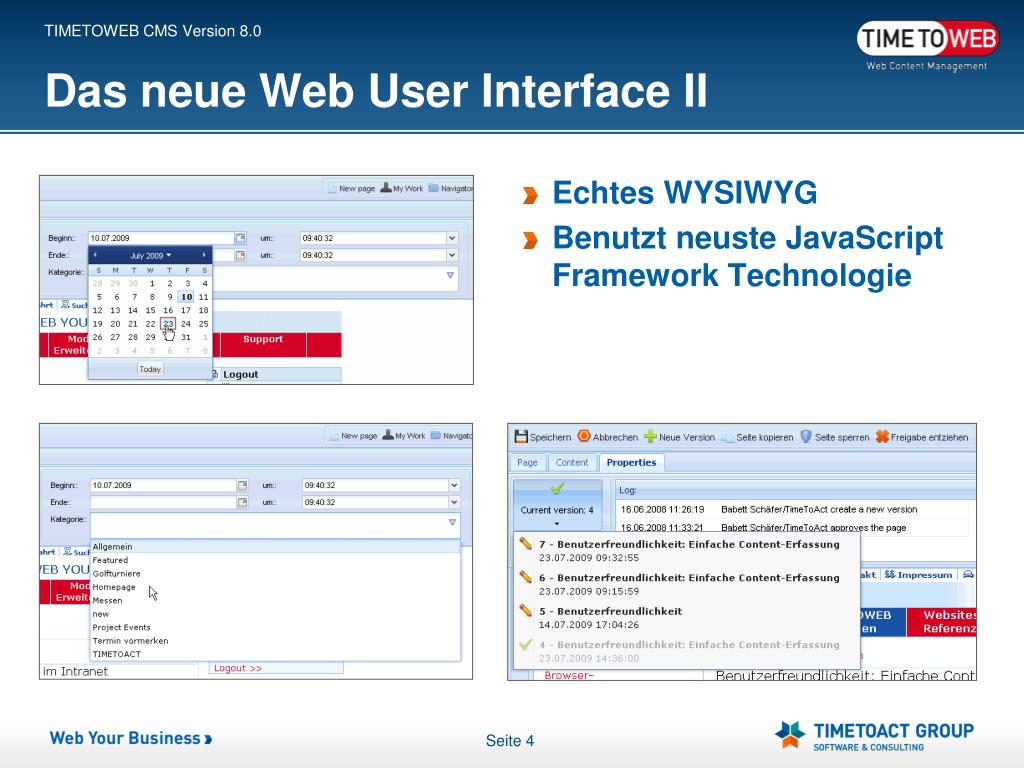
Task: Click the TIMETOACT GROUP logo
Action: (874, 735)
